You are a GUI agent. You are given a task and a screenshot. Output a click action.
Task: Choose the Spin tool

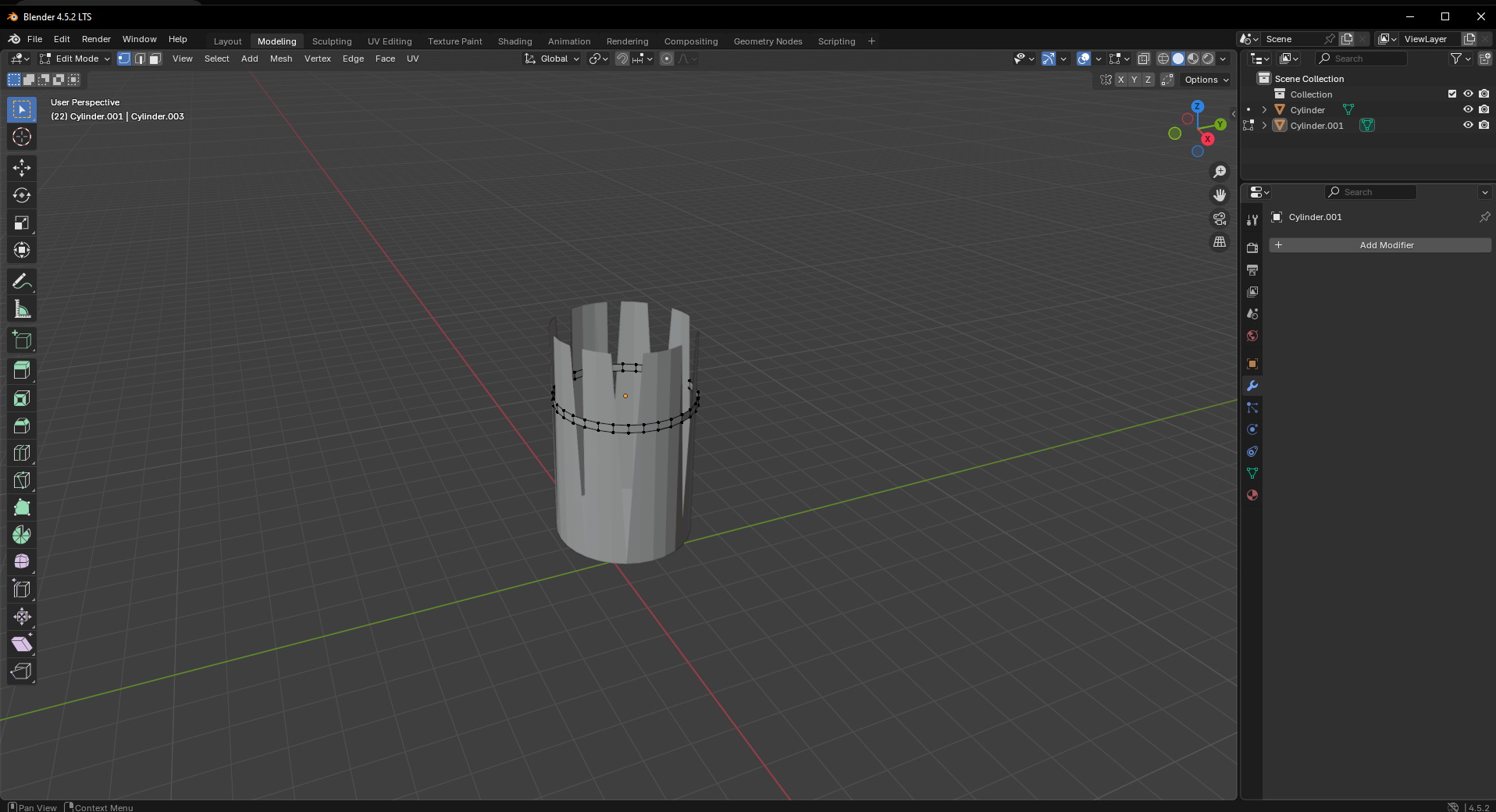pos(22,535)
